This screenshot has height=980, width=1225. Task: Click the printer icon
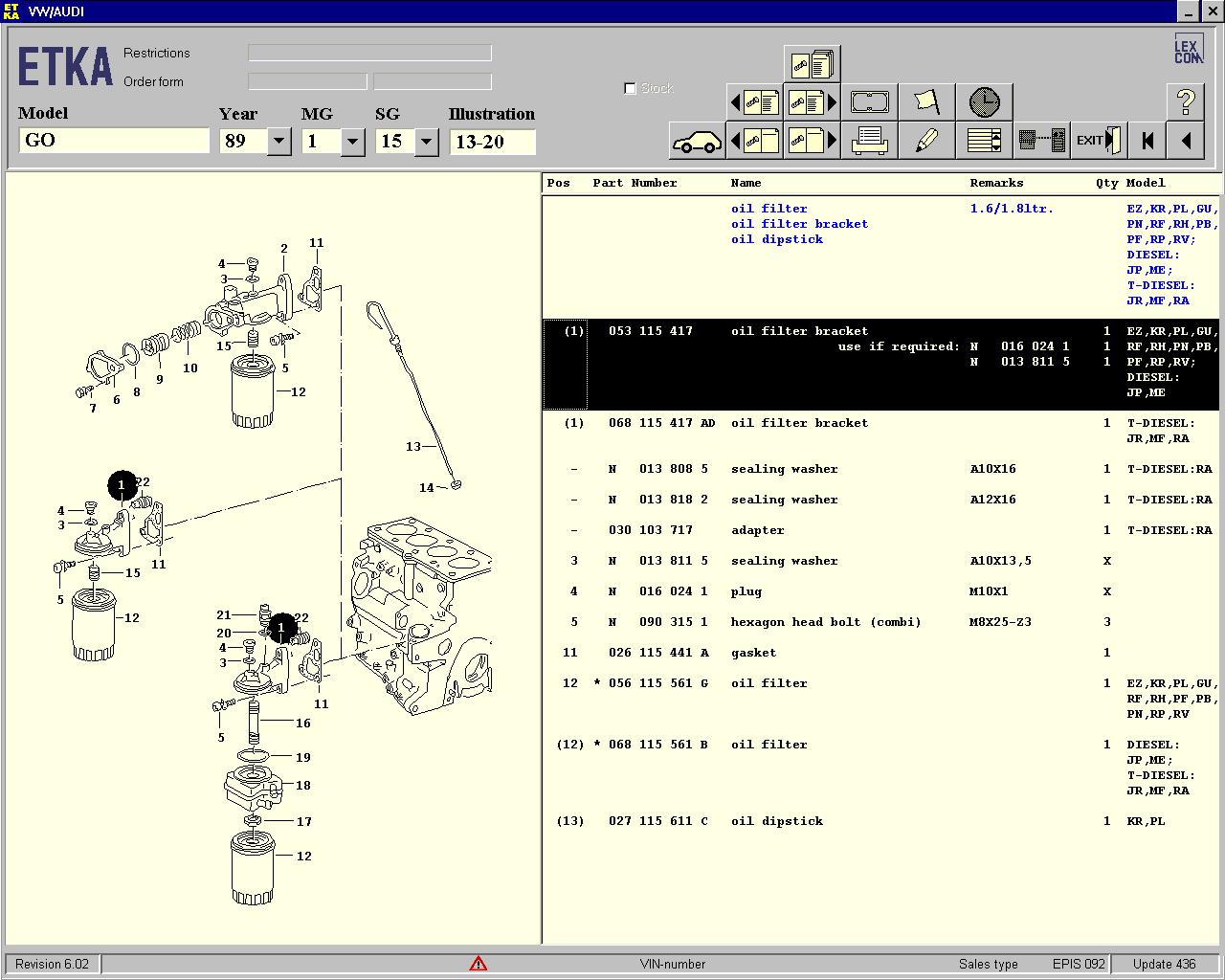(869, 141)
